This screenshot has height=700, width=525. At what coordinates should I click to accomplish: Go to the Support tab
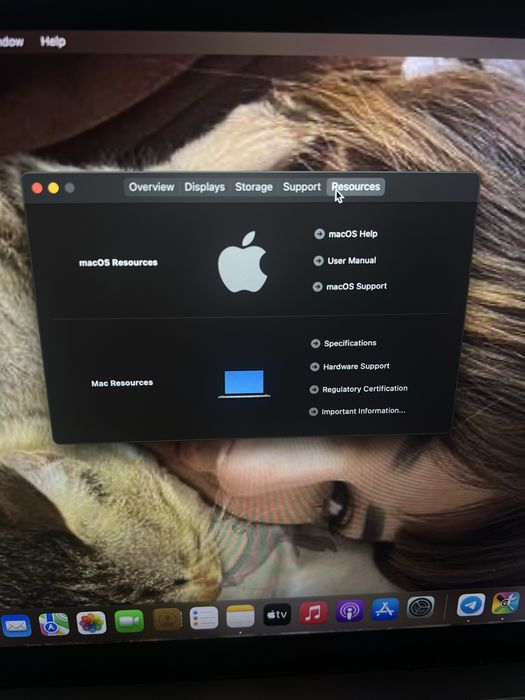click(302, 187)
